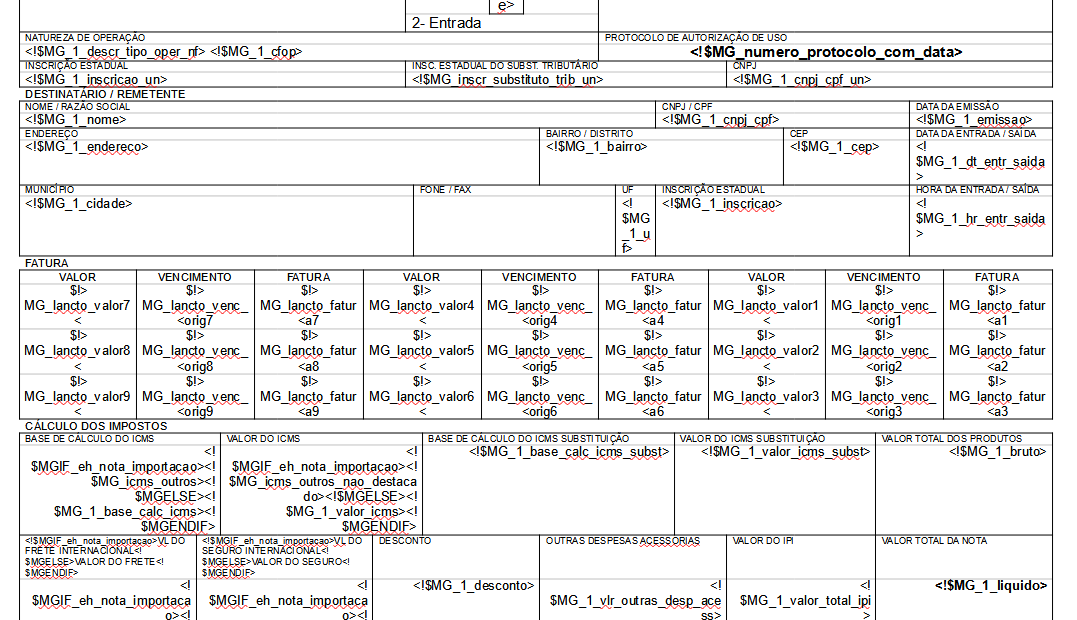Screen dimensions: 1077x620
Task: Click the 'VL DO SEGURO INTERNACIONAL' conditional label
Action: coord(282,556)
